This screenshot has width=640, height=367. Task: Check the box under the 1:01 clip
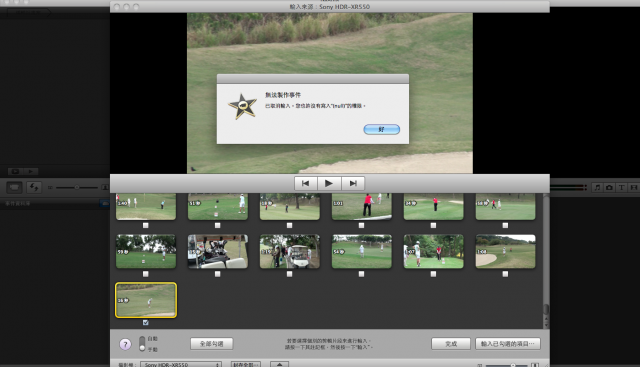point(361,225)
